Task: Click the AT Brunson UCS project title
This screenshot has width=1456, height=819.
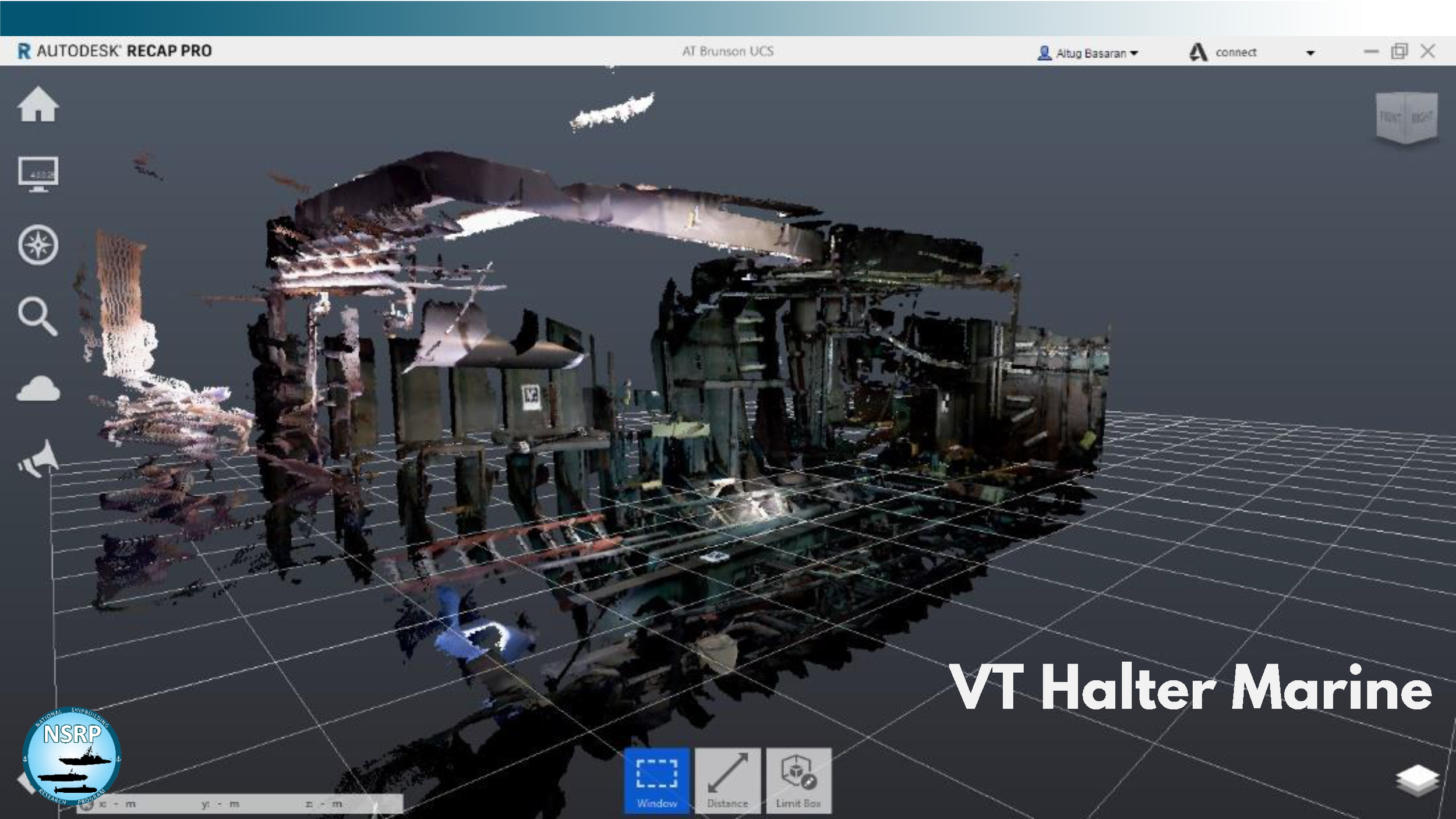Action: [x=728, y=51]
